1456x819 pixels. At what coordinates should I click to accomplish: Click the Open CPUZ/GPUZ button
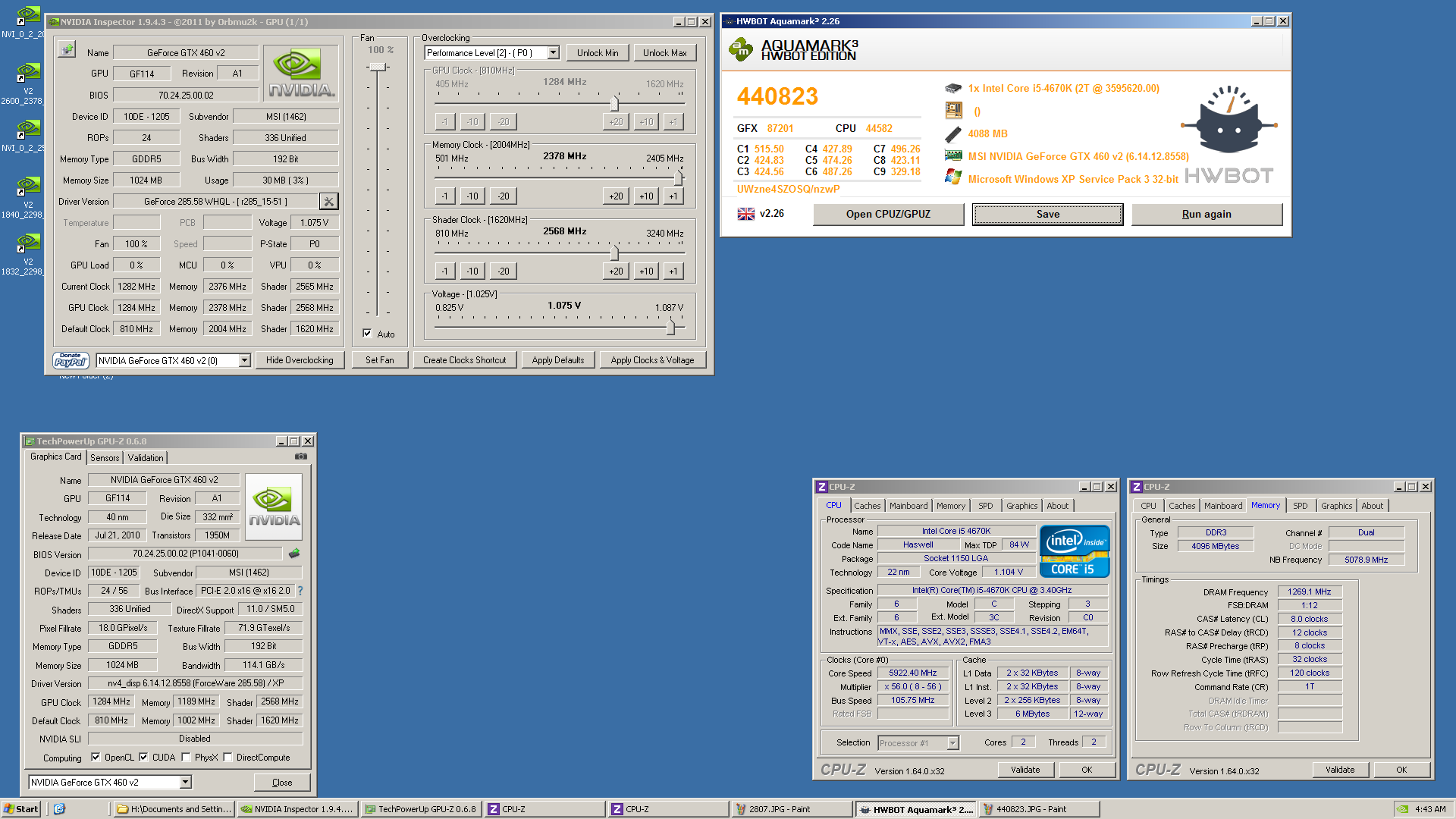[888, 215]
